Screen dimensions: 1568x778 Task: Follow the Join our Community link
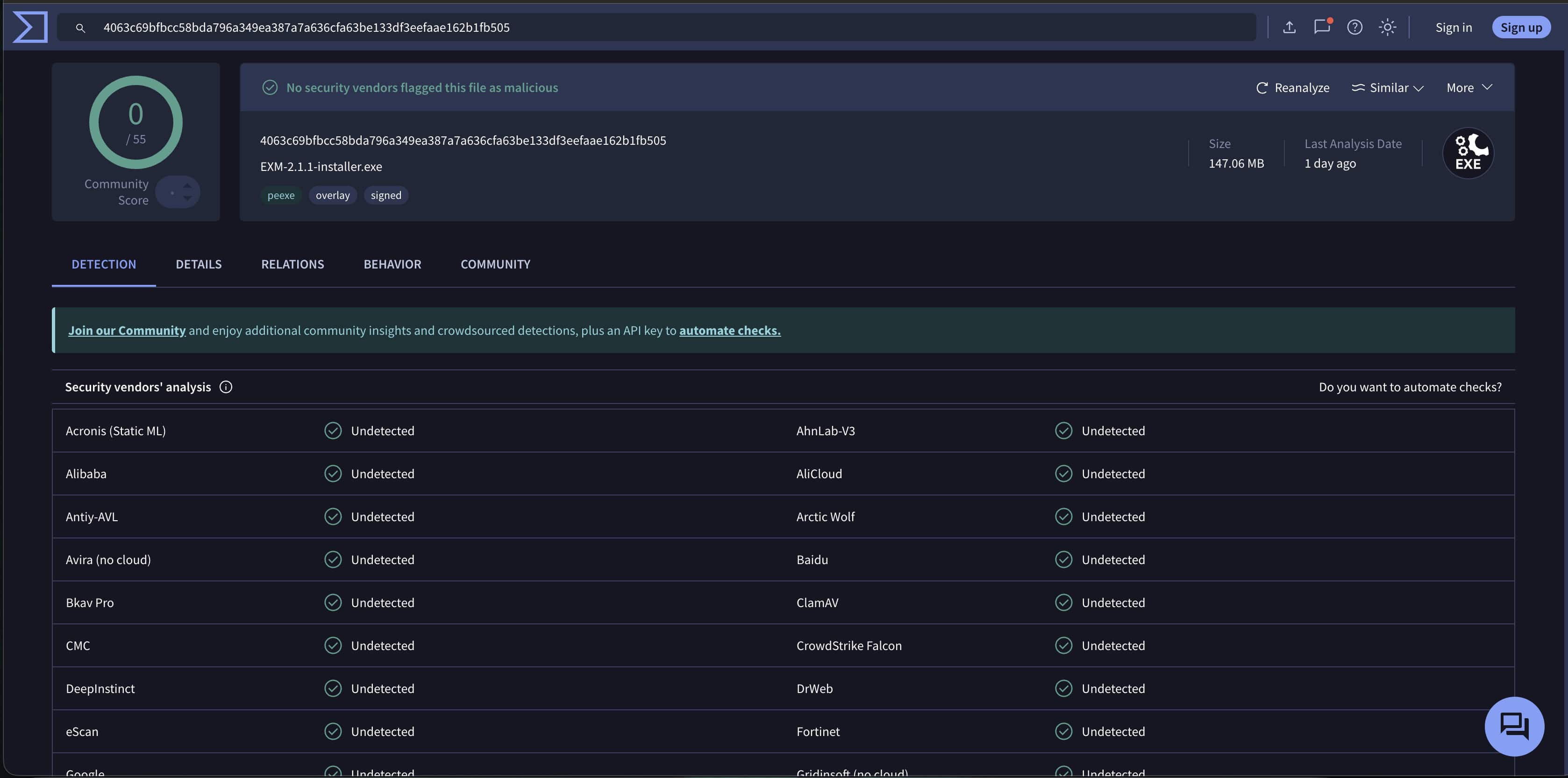point(127,330)
